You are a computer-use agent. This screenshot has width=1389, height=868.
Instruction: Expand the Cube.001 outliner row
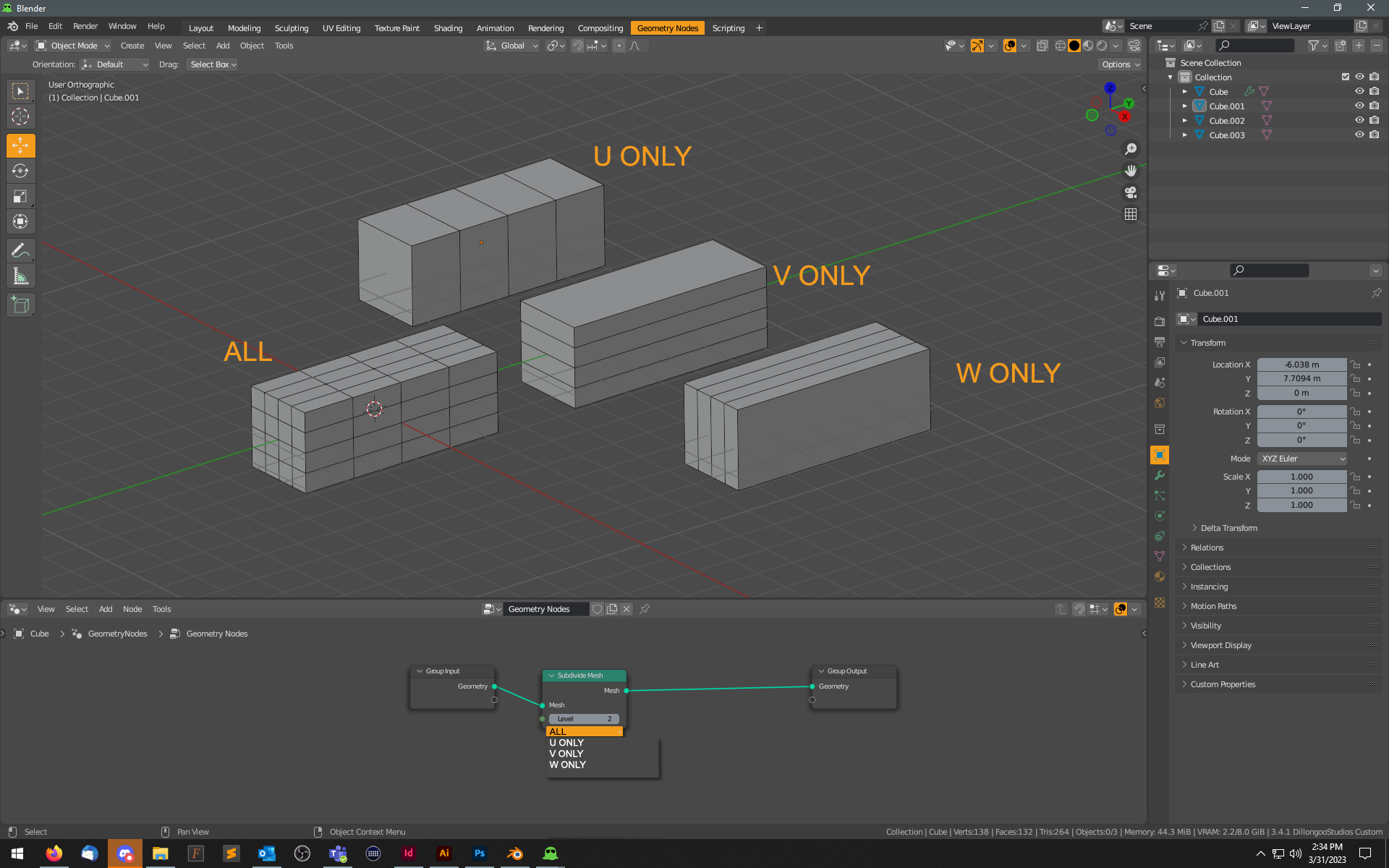click(1185, 106)
